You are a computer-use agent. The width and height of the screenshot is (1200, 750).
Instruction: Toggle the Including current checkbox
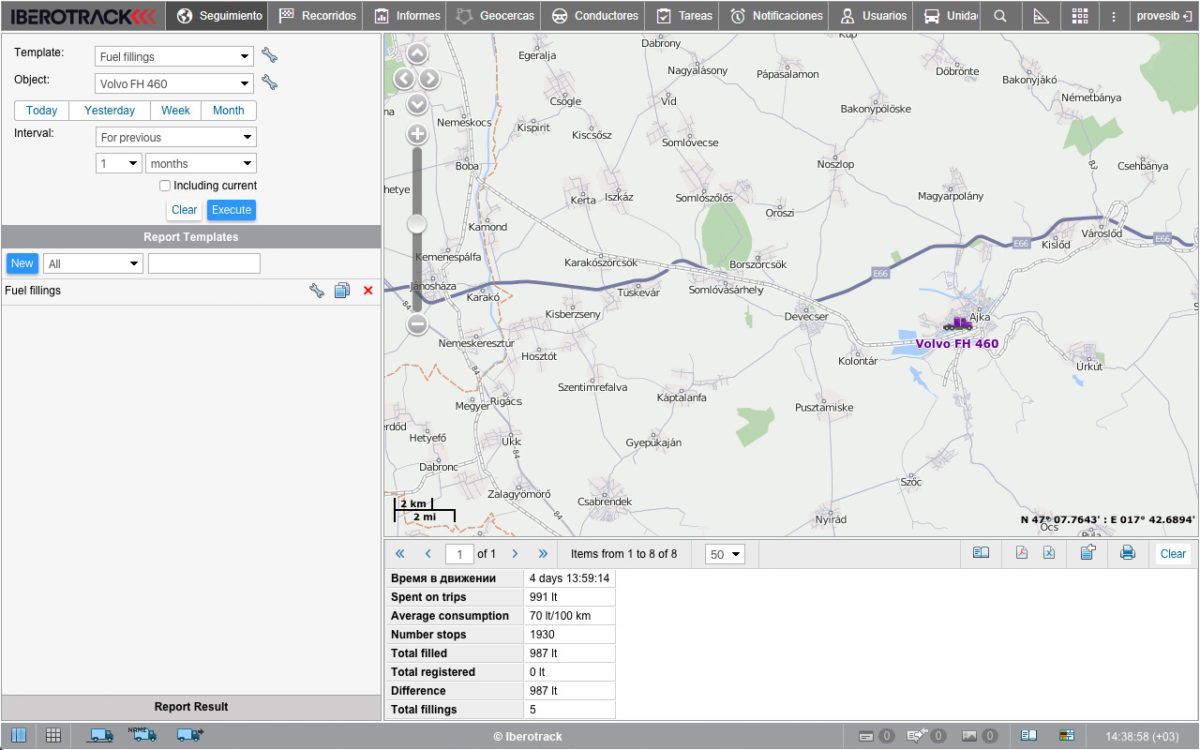(165, 186)
